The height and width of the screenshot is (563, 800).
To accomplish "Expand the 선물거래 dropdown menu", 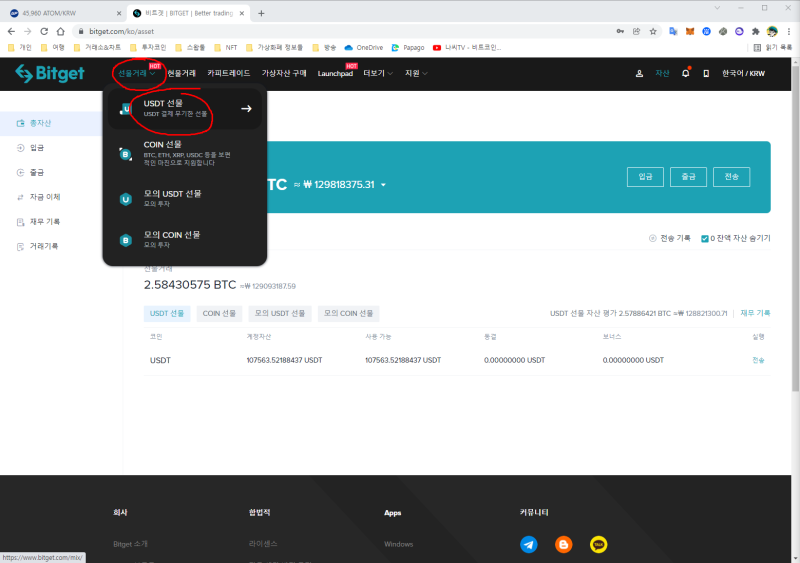I will point(137,74).
